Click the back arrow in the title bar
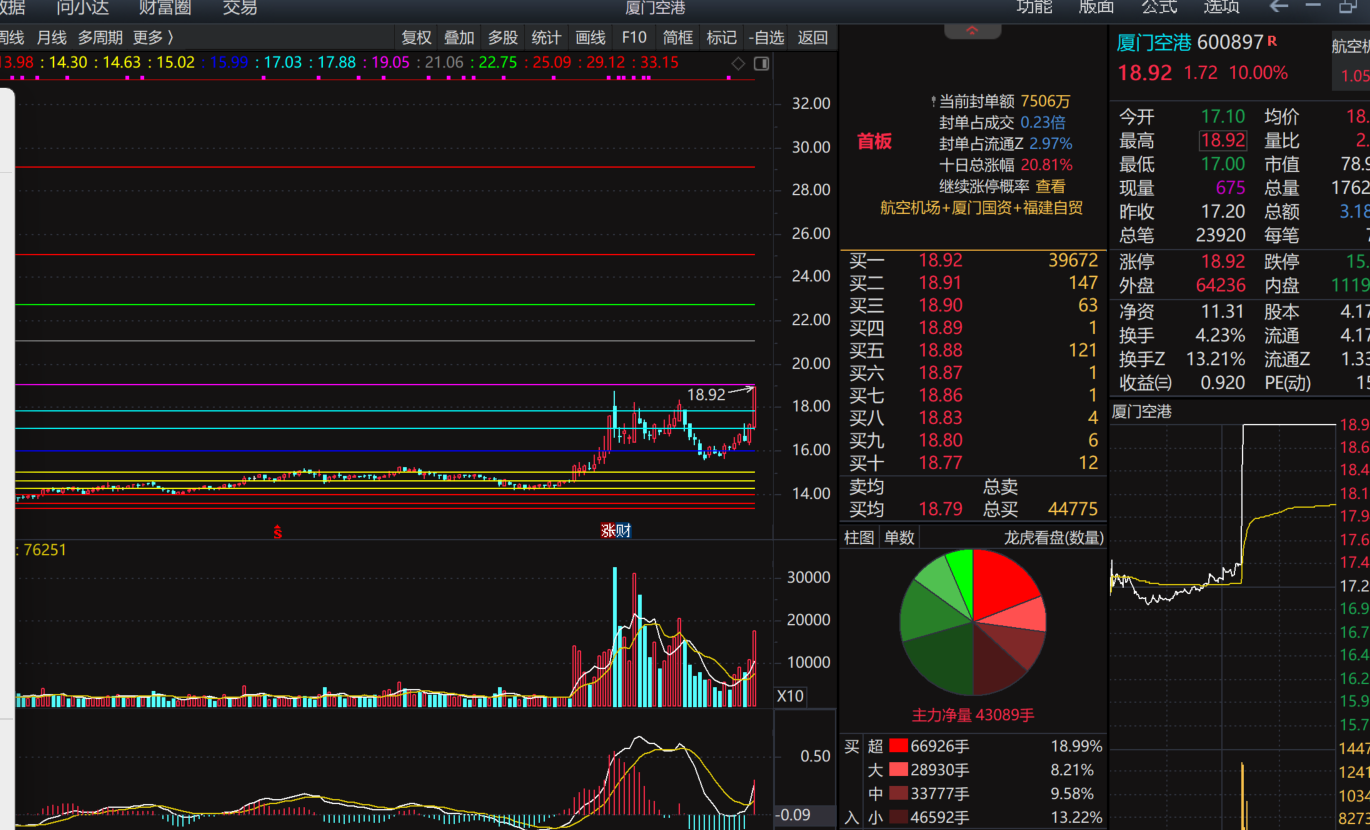The height and width of the screenshot is (830, 1370). [1278, 7]
